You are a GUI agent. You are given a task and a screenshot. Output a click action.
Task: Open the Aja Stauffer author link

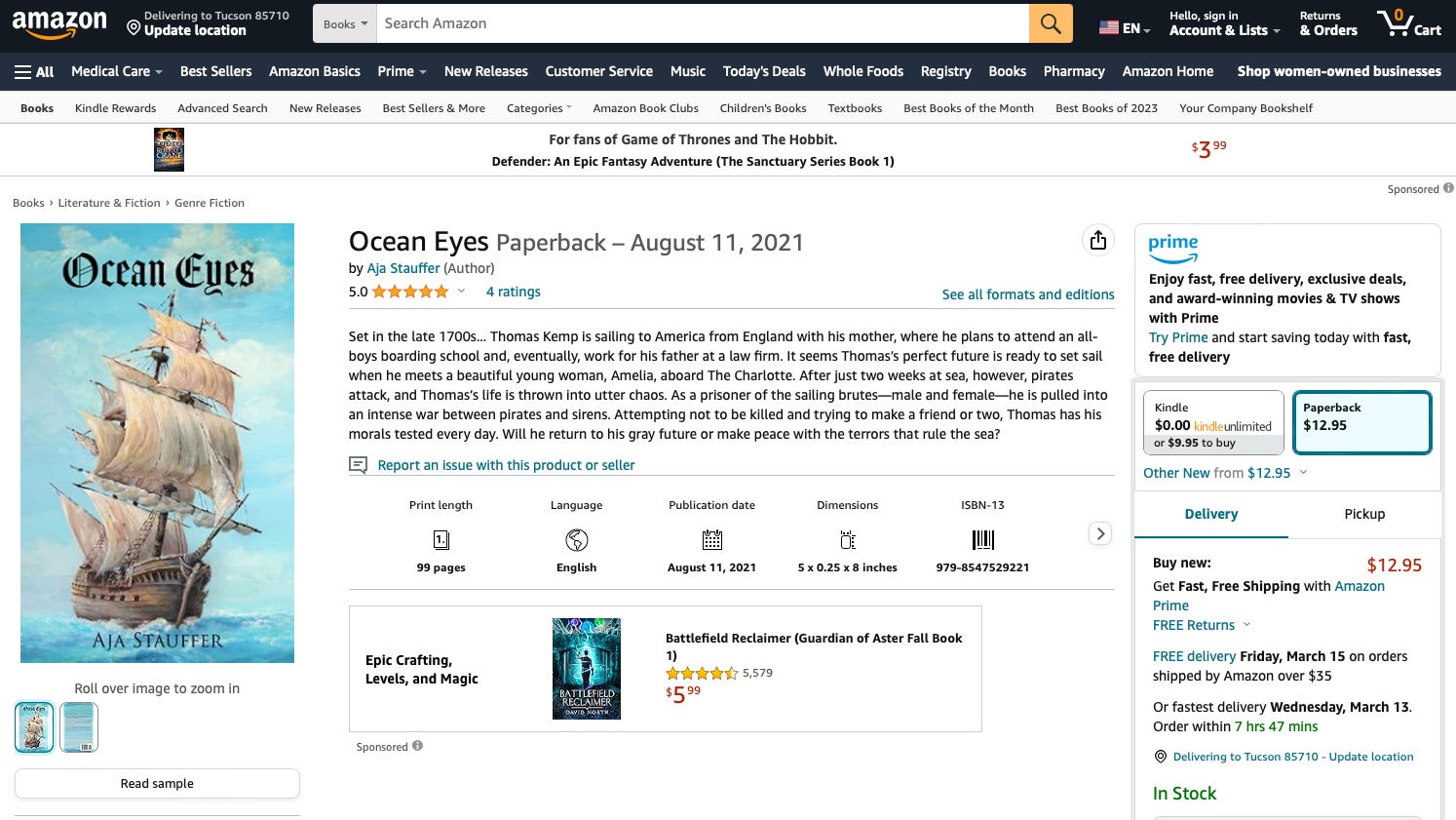(403, 268)
